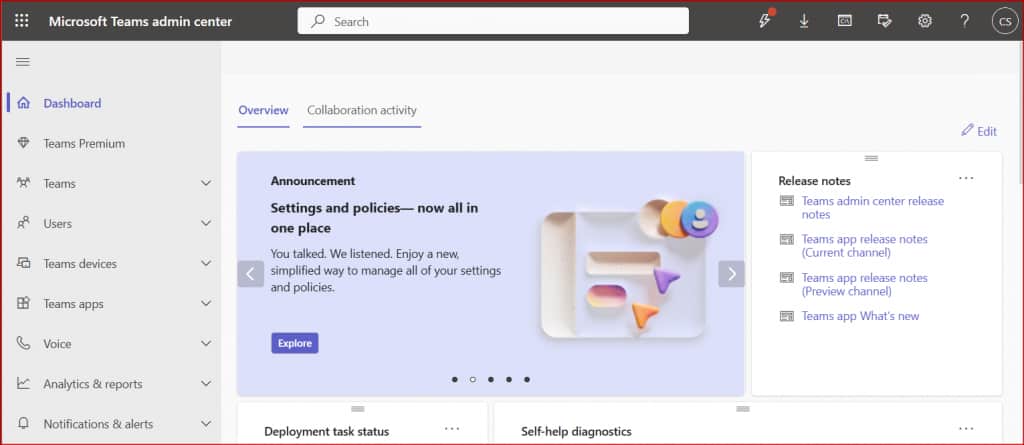Click the Notifications & alerts bell icon
This screenshot has height=445, width=1024.
coord(24,423)
